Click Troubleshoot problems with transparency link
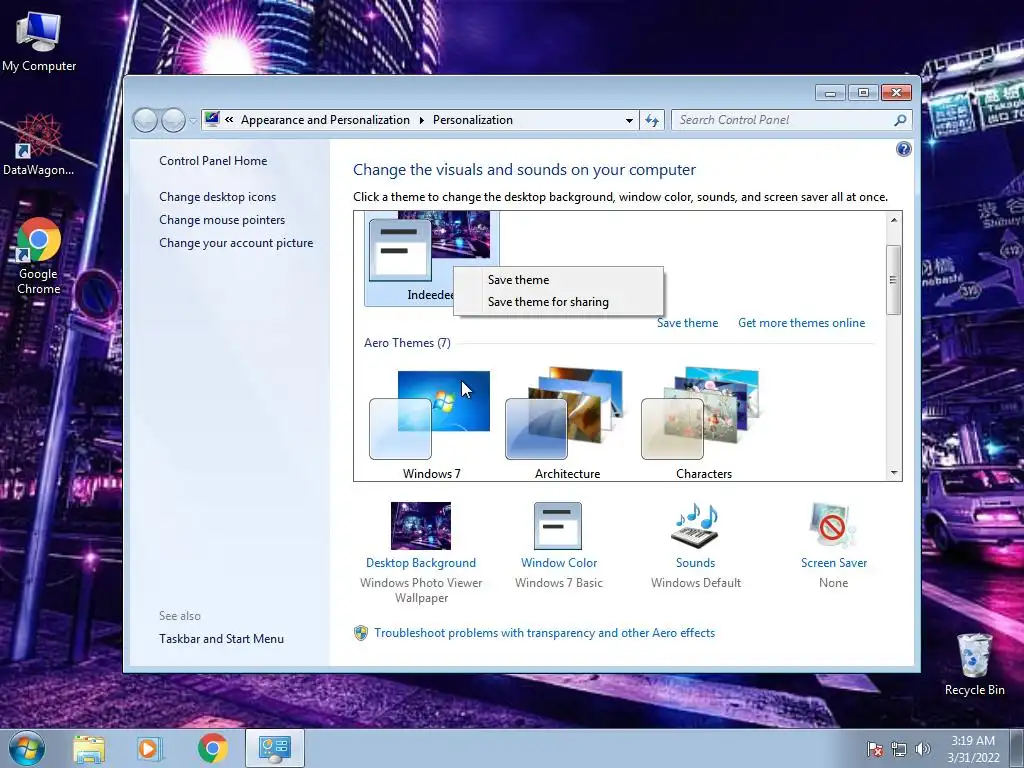Screen dimensions: 1024x768 tap(544, 633)
